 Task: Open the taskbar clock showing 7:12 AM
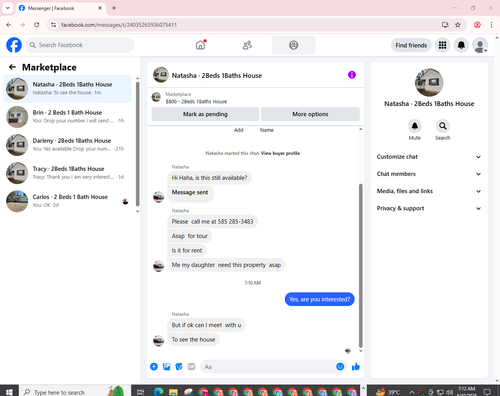466,392
